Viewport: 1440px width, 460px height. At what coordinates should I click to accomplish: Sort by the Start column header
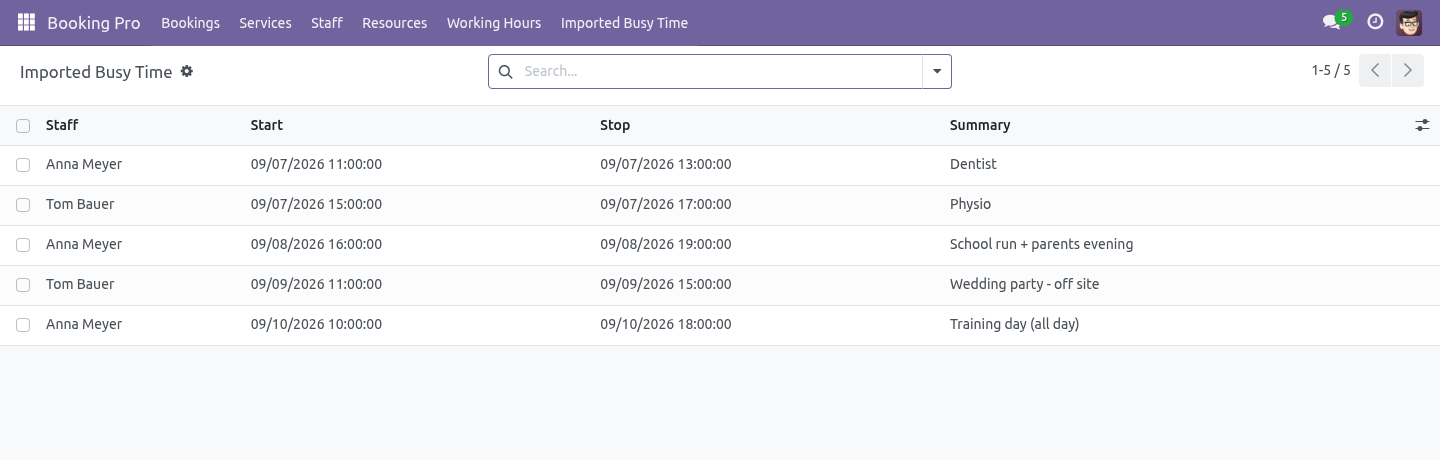[267, 125]
